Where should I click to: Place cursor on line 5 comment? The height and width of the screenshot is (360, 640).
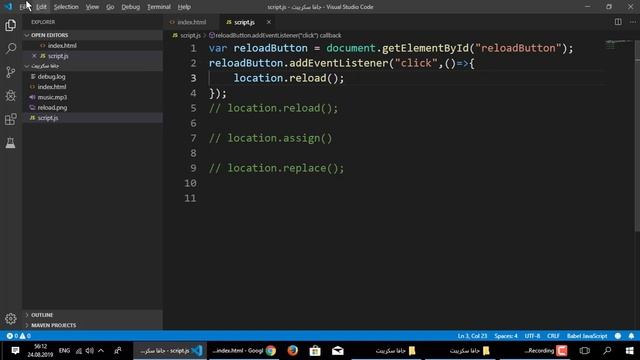273,108
